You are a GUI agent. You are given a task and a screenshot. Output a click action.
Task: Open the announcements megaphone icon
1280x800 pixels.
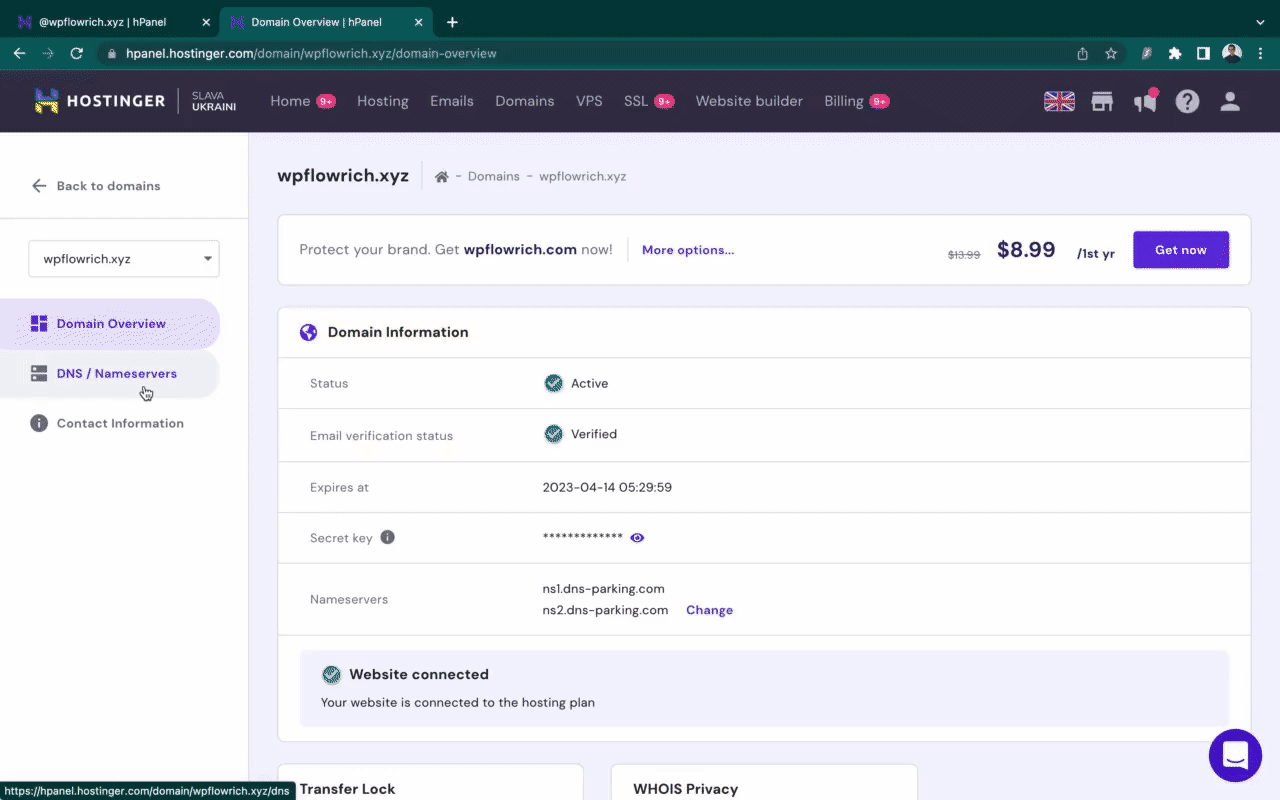pos(1145,101)
